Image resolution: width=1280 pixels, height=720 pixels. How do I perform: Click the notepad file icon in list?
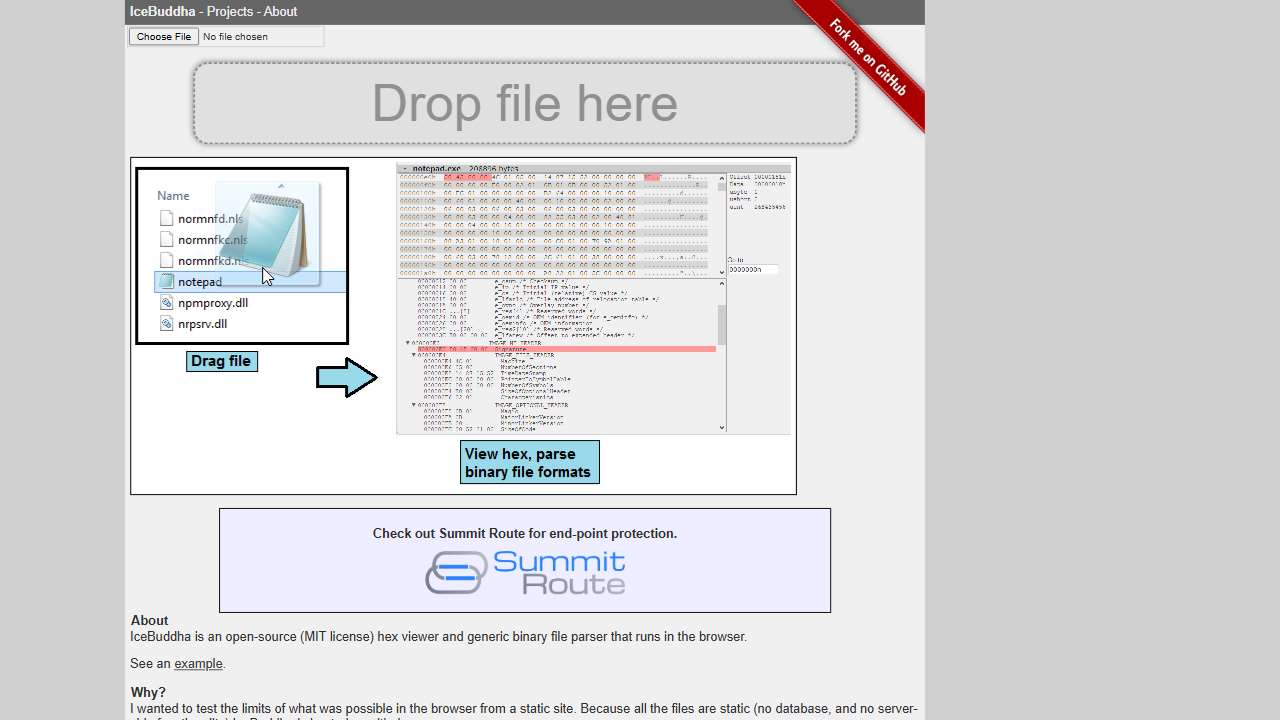(x=165, y=282)
